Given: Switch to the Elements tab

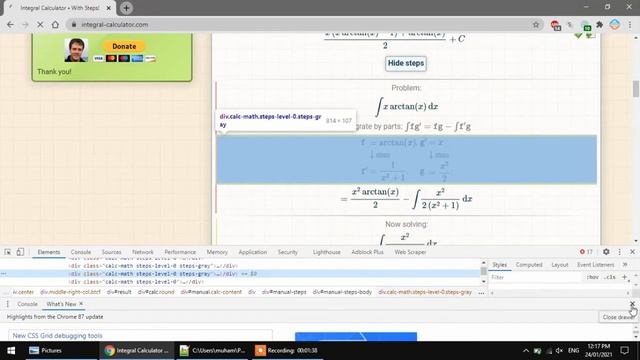Looking at the screenshot, I should pyautogui.click(x=49, y=252).
